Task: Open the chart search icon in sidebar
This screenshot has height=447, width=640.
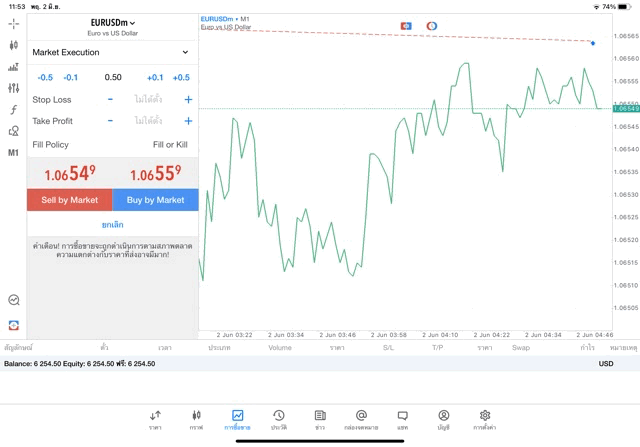Action: coord(13,300)
